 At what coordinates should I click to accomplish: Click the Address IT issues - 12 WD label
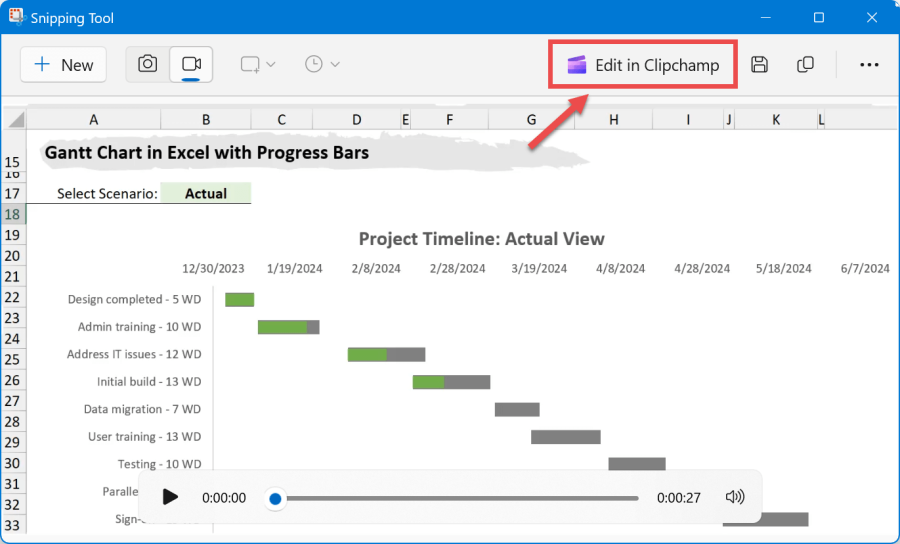134,355
